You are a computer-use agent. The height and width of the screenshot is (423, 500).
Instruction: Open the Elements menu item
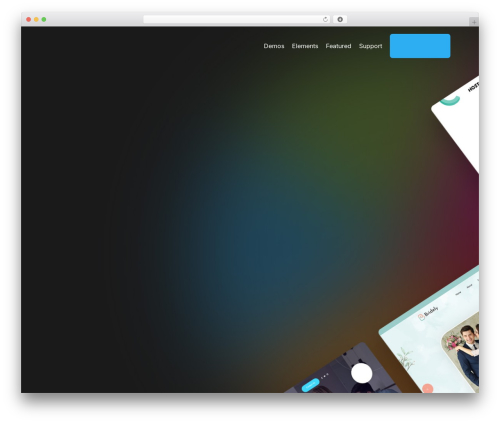[305, 46]
